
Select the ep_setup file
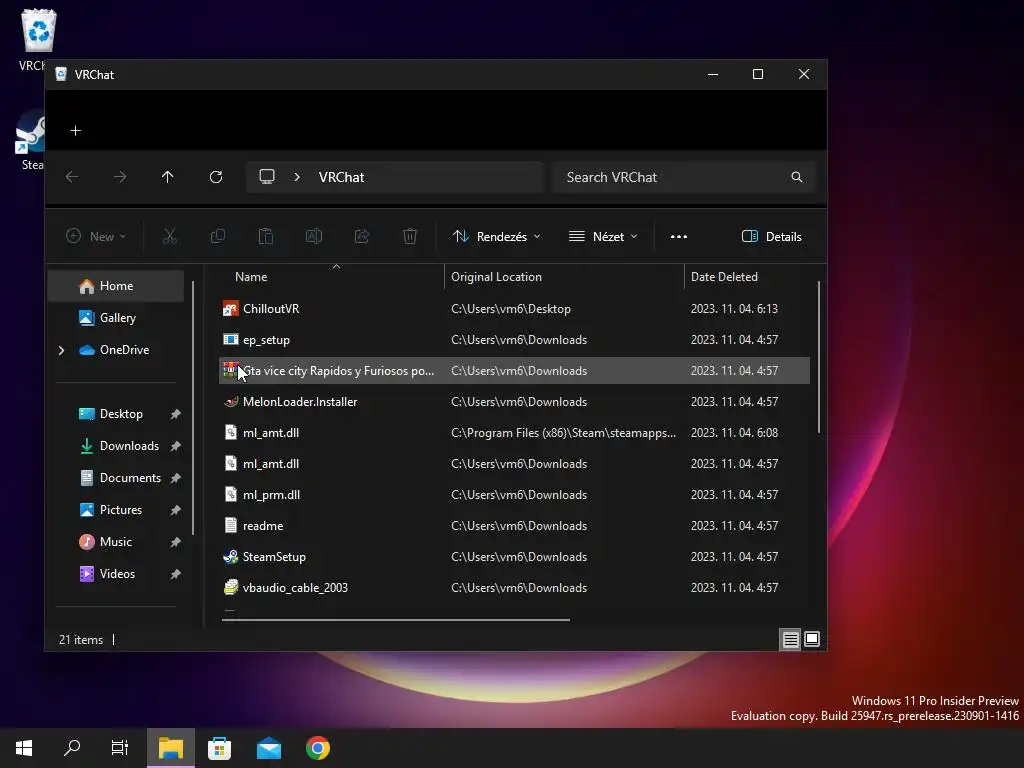(514, 340)
